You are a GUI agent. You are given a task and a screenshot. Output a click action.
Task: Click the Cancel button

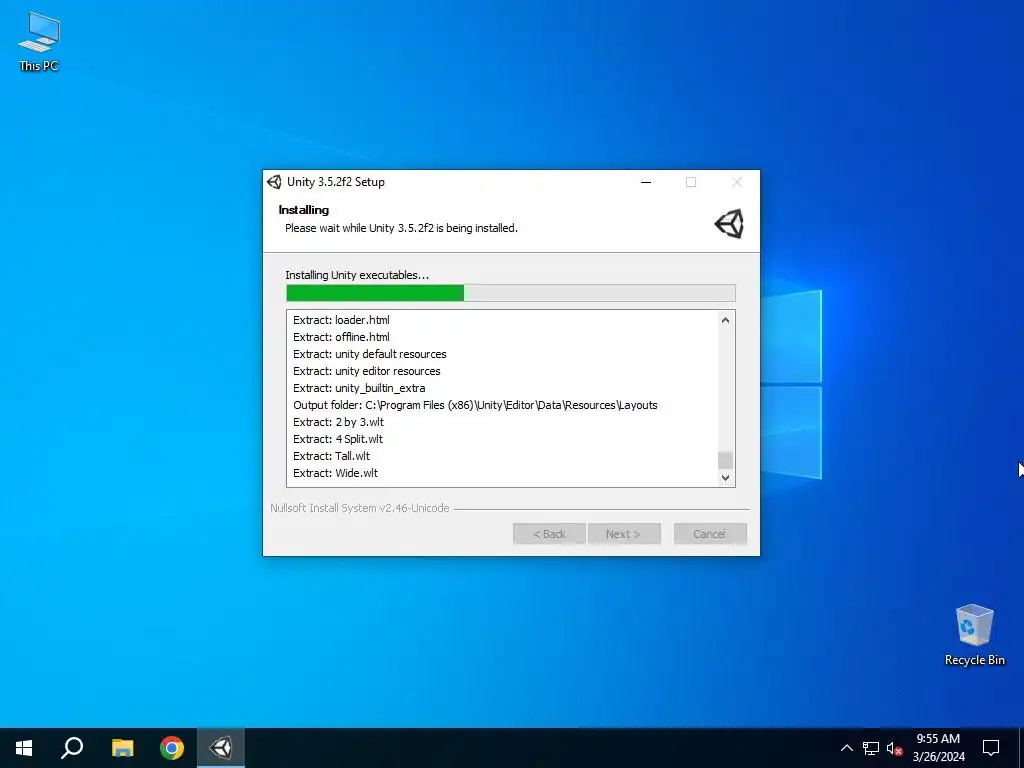coord(710,534)
